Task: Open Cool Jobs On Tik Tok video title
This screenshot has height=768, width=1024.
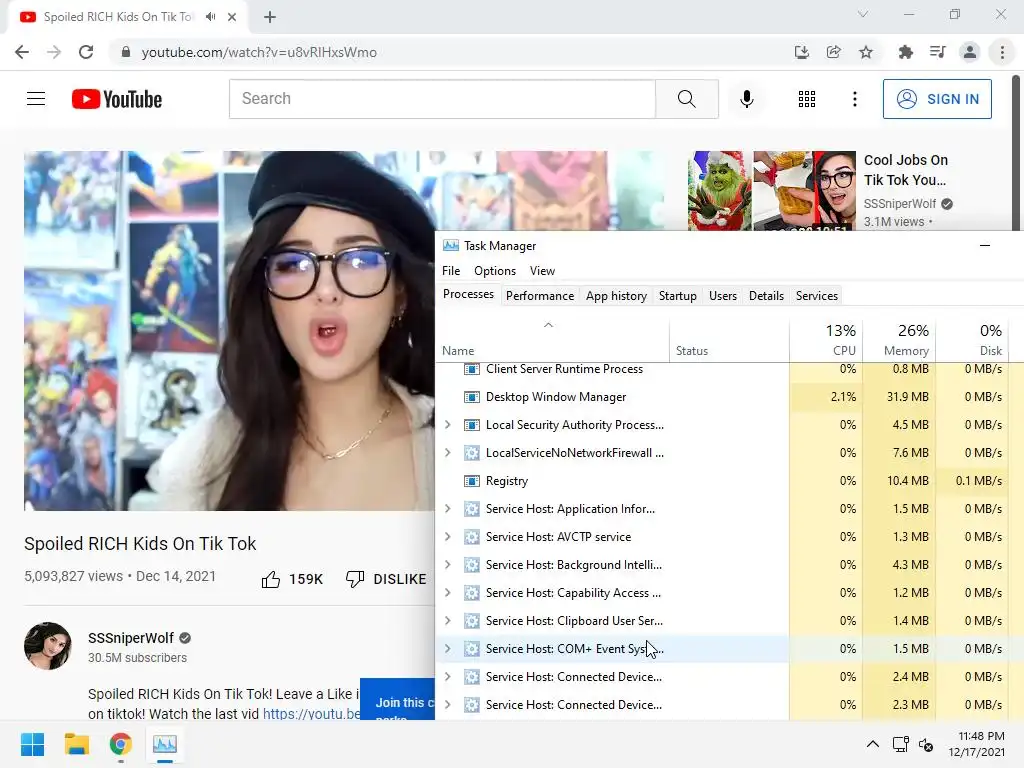Action: [906, 170]
